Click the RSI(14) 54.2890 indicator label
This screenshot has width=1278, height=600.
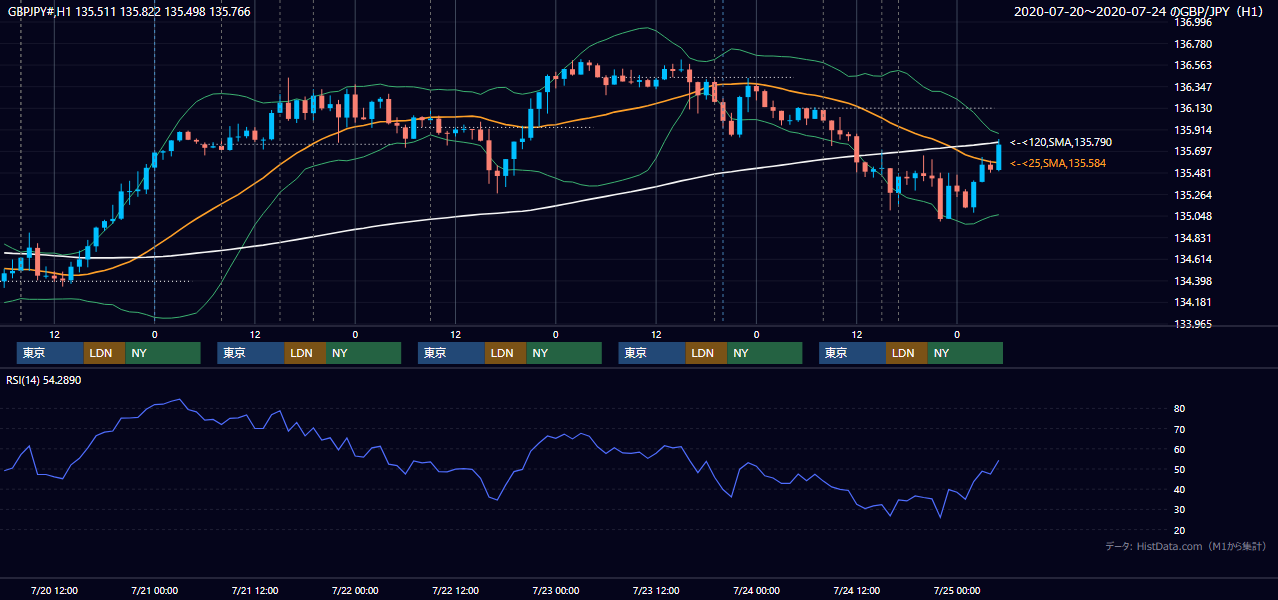click(x=43, y=380)
